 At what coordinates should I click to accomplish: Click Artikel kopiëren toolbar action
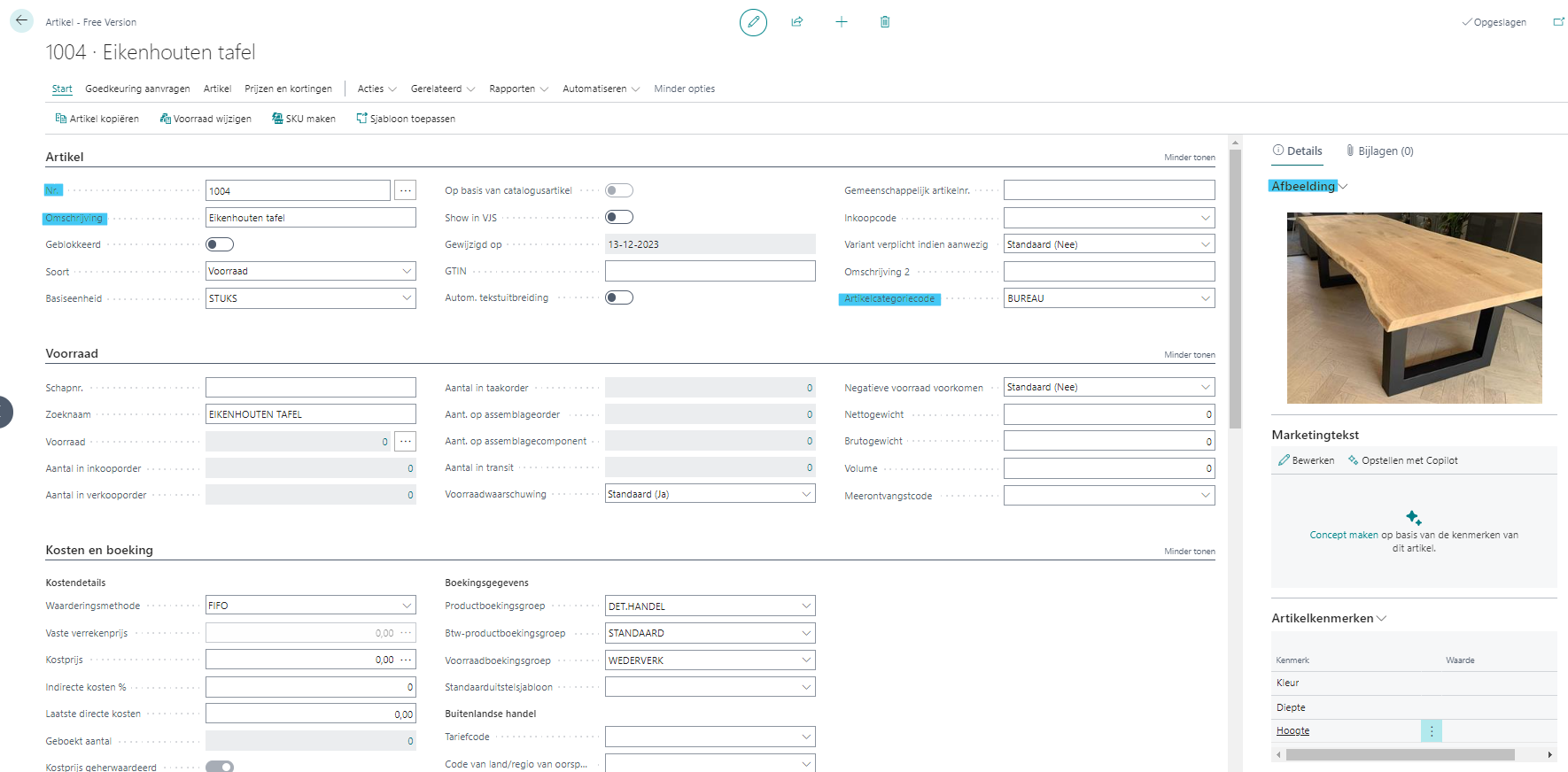(x=97, y=119)
